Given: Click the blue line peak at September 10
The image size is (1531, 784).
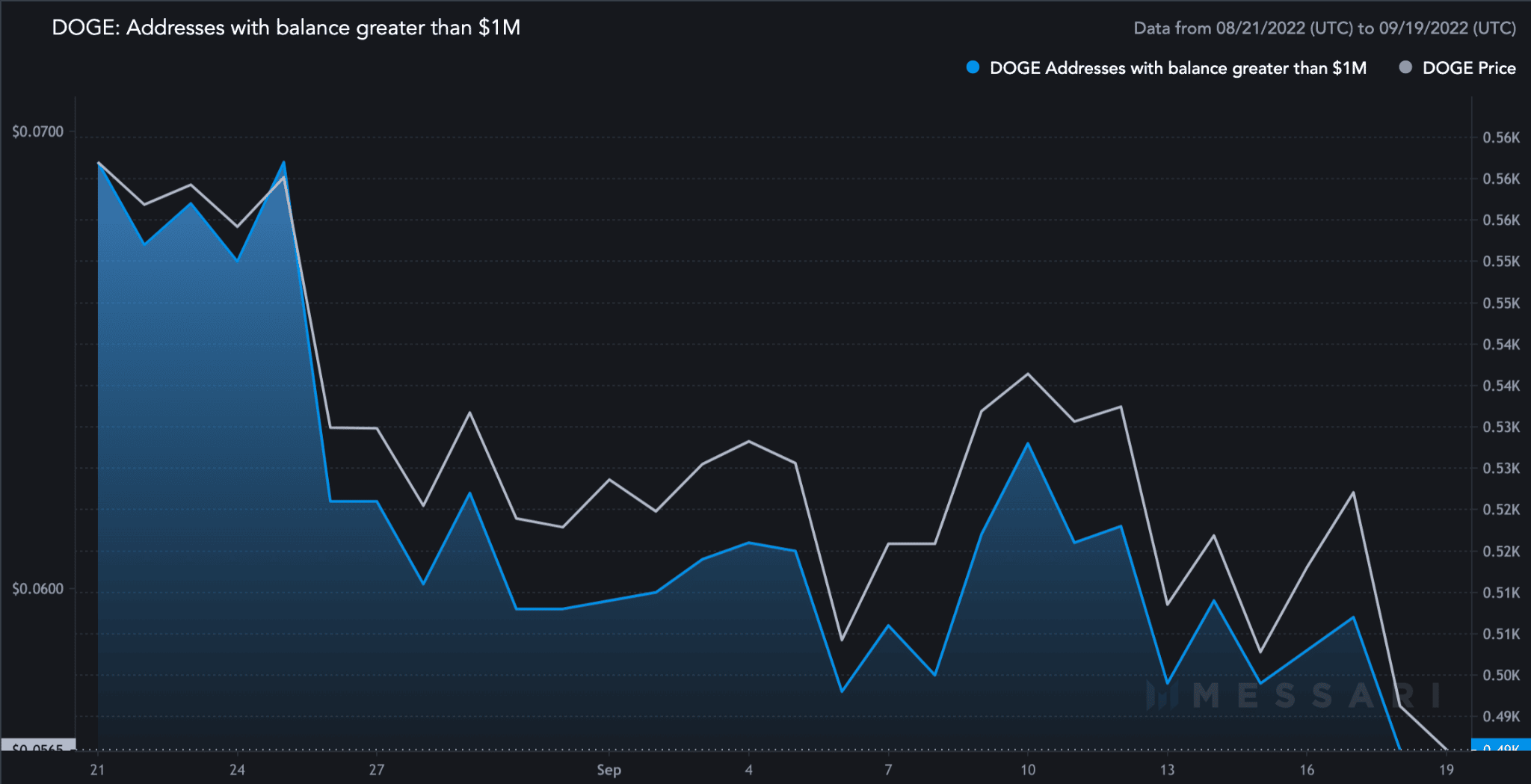Looking at the screenshot, I should (1028, 444).
